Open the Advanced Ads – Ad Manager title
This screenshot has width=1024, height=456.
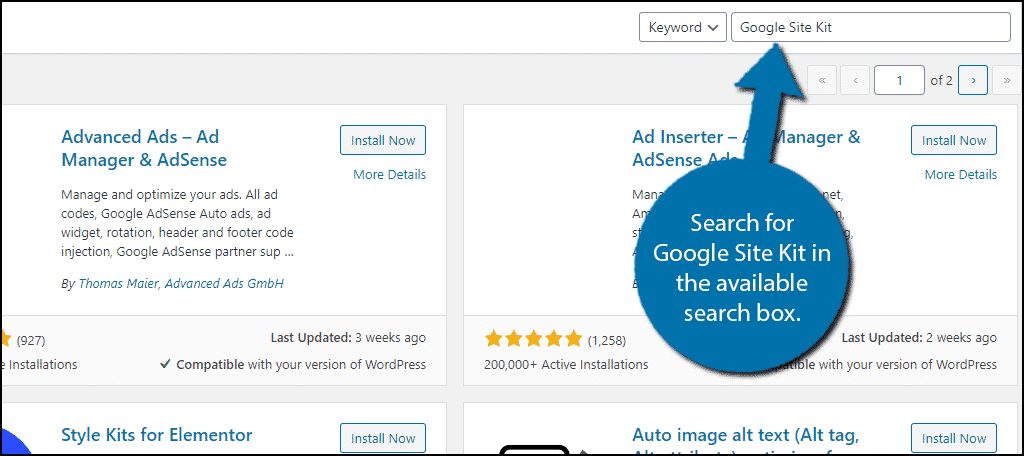144,148
